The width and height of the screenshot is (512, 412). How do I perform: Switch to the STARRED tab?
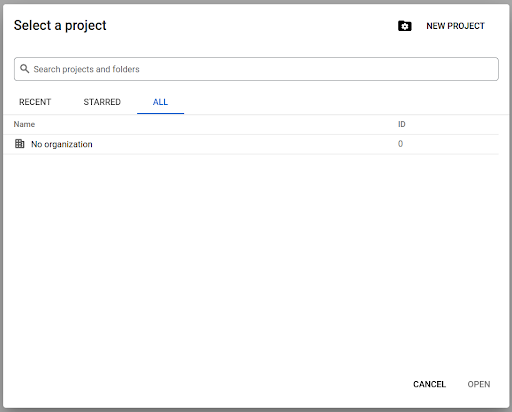click(x=102, y=102)
